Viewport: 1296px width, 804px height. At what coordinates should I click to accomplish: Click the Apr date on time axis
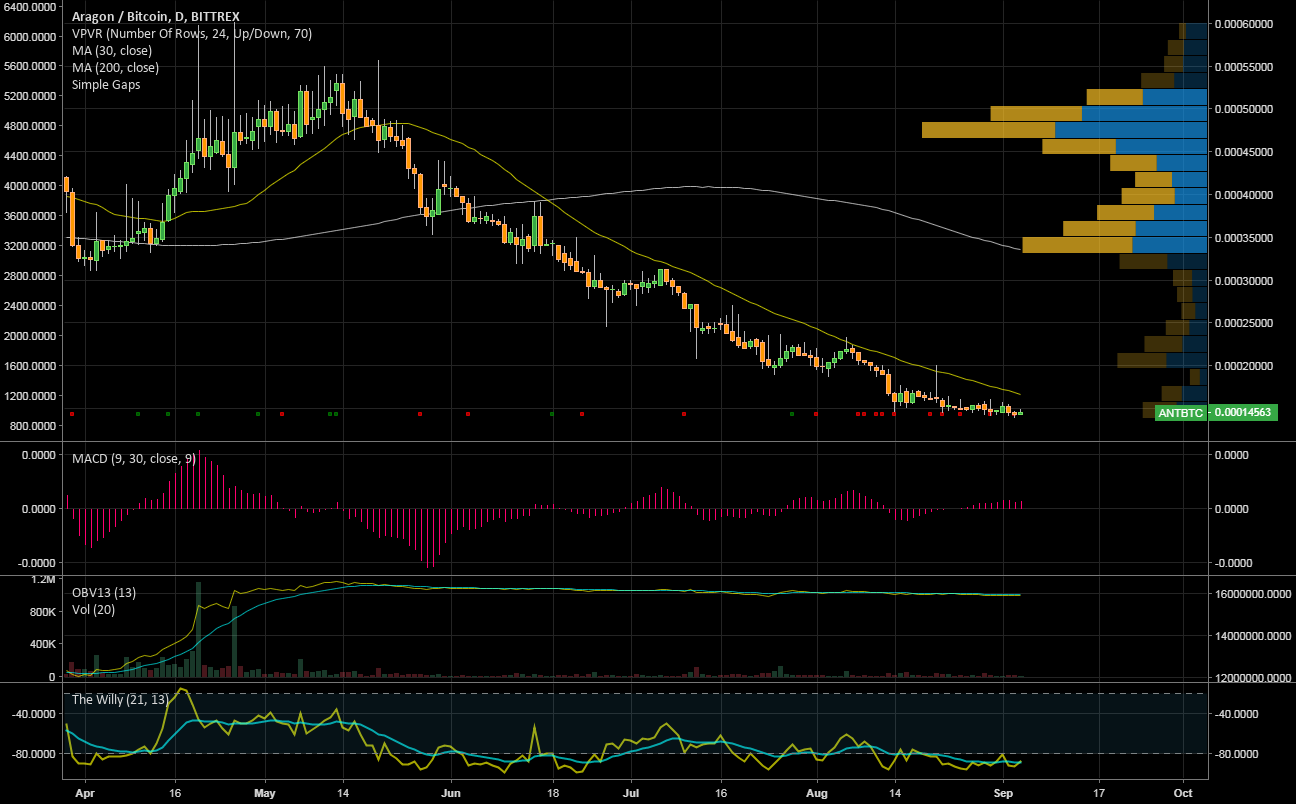point(84,792)
